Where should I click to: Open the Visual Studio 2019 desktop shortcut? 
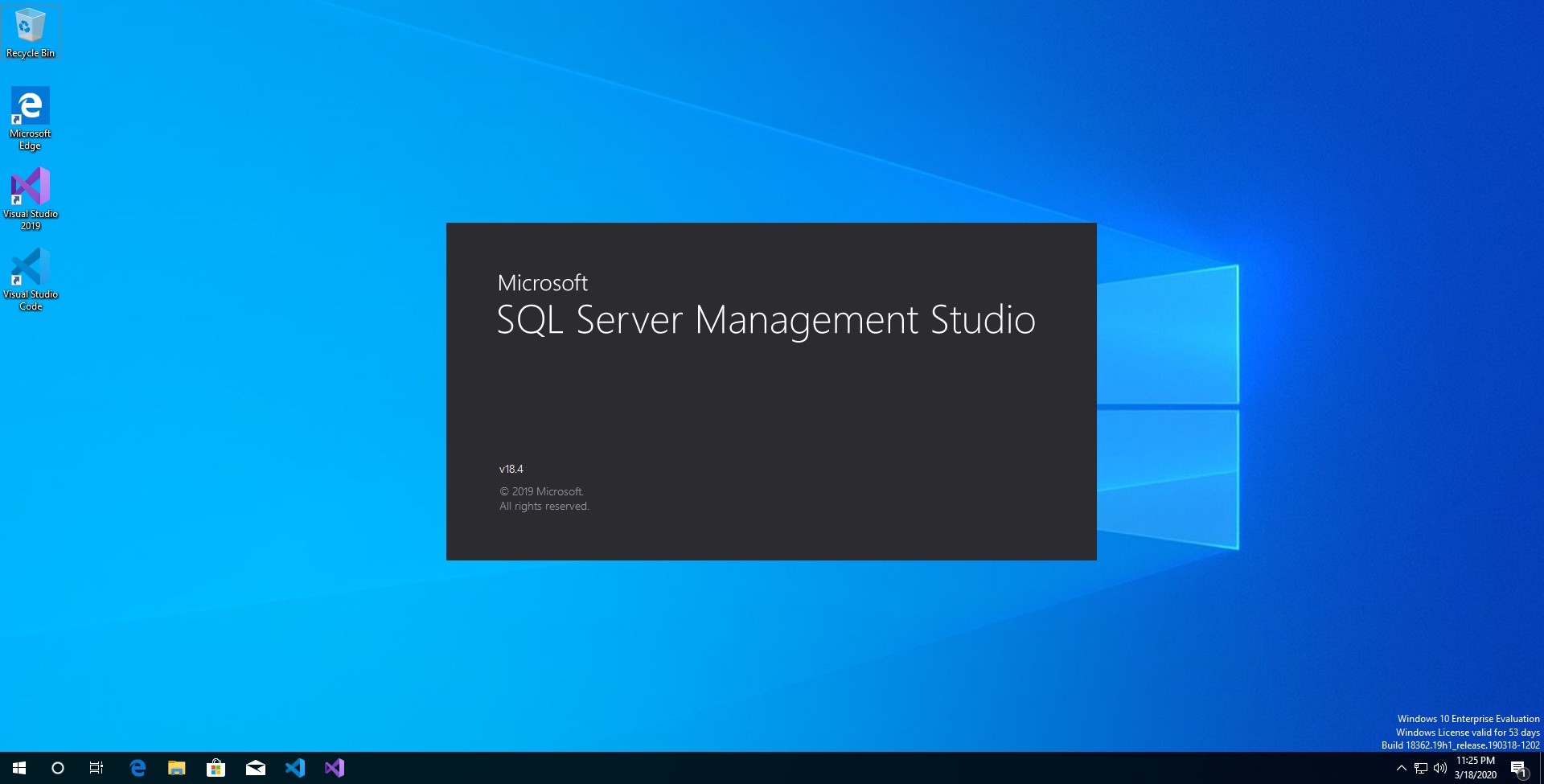tap(31, 187)
